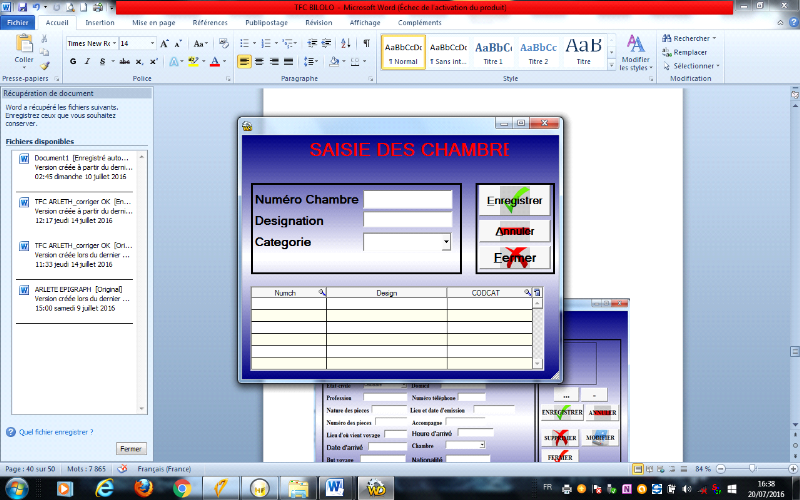
Task: Click undo arrow in quick access toolbar
Action: click(36, 7)
